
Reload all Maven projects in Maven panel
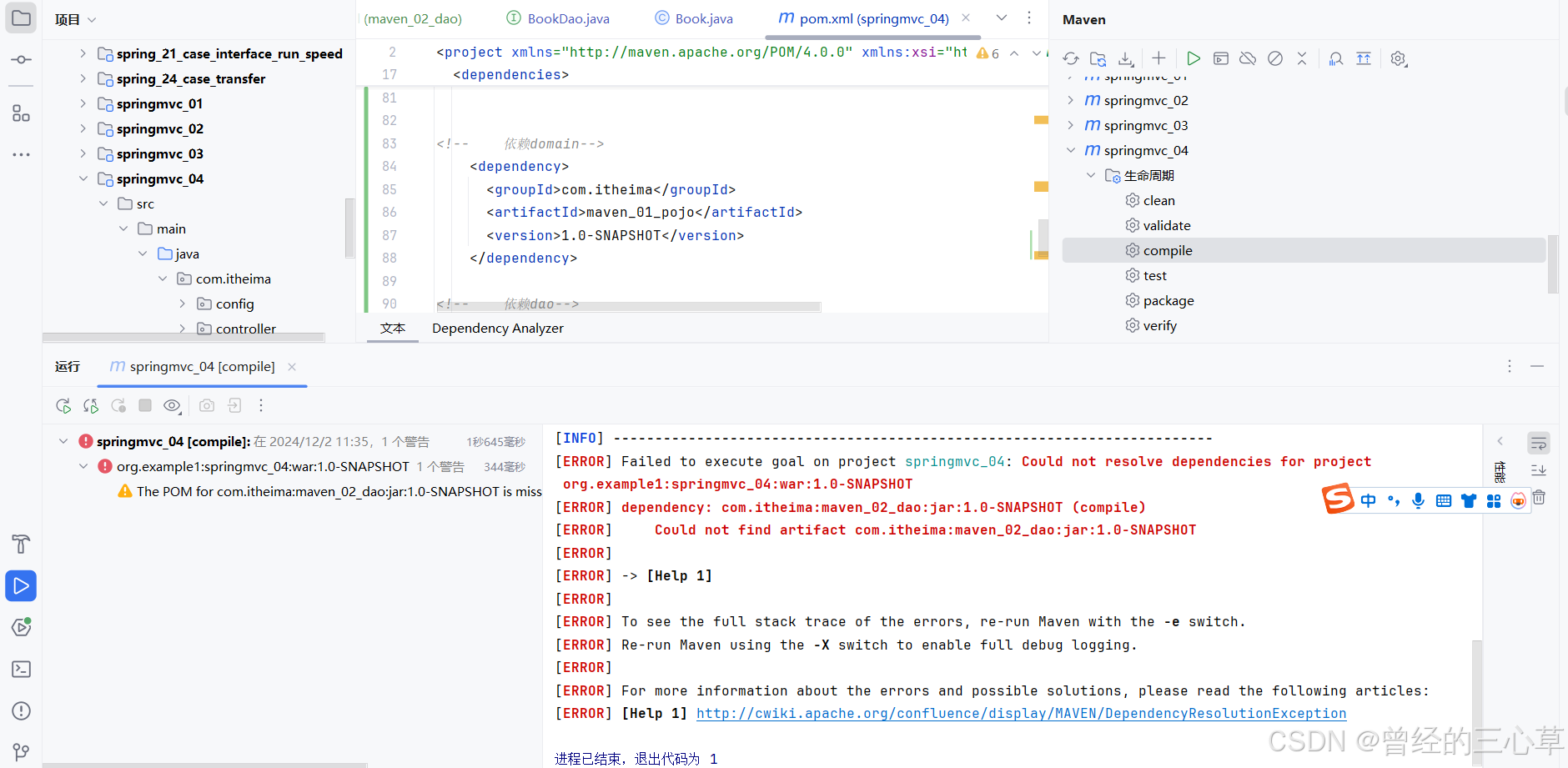[x=1071, y=58]
